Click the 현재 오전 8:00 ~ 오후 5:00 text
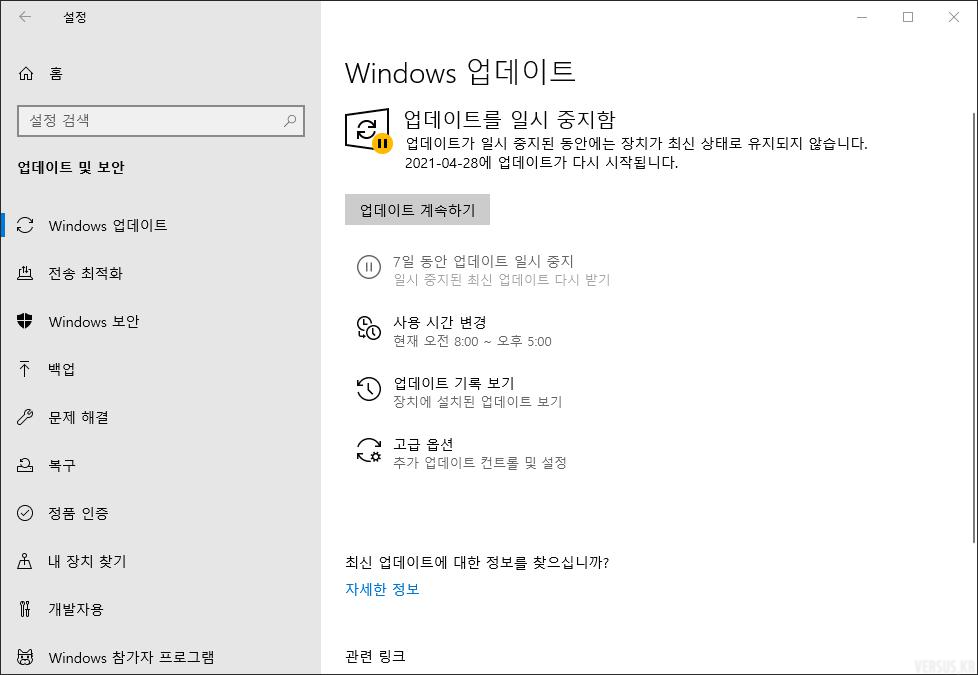The image size is (978, 675). point(472,341)
